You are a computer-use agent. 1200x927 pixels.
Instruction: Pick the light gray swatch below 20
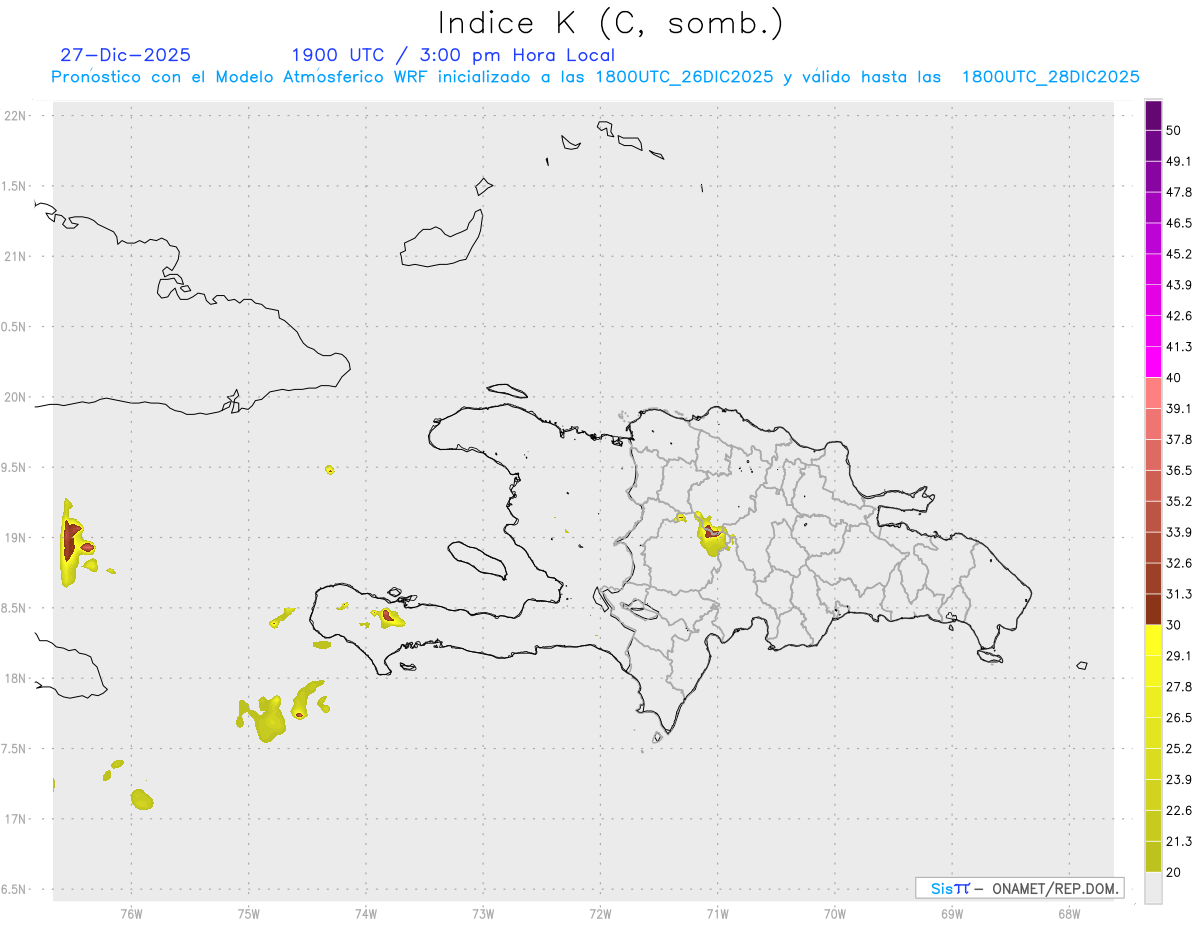pos(1153,888)
